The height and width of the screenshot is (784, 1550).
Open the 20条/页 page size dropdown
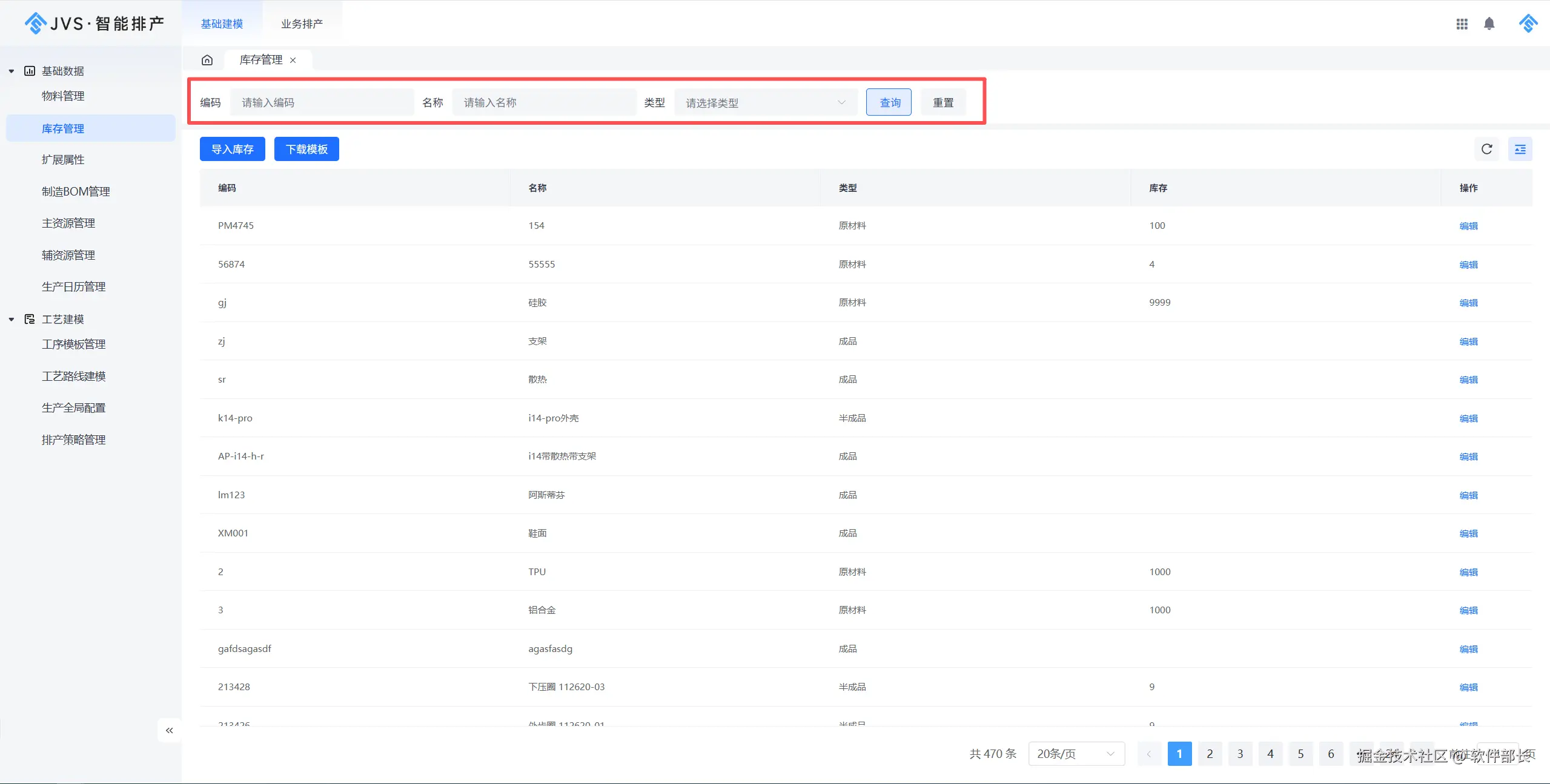pyautogui.click(x=1076, y=754)
